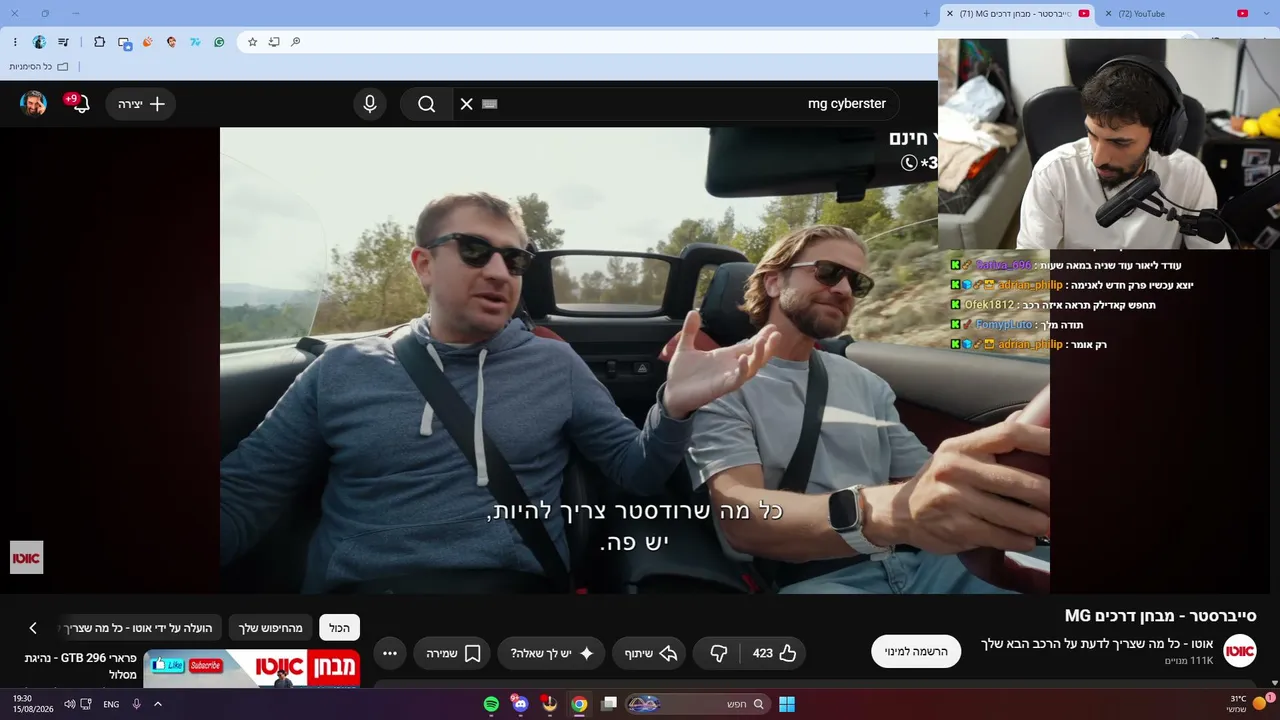The image size is (1280, 720).
Task: Open the 31°C weather widget
Action: coord(1246,704)
